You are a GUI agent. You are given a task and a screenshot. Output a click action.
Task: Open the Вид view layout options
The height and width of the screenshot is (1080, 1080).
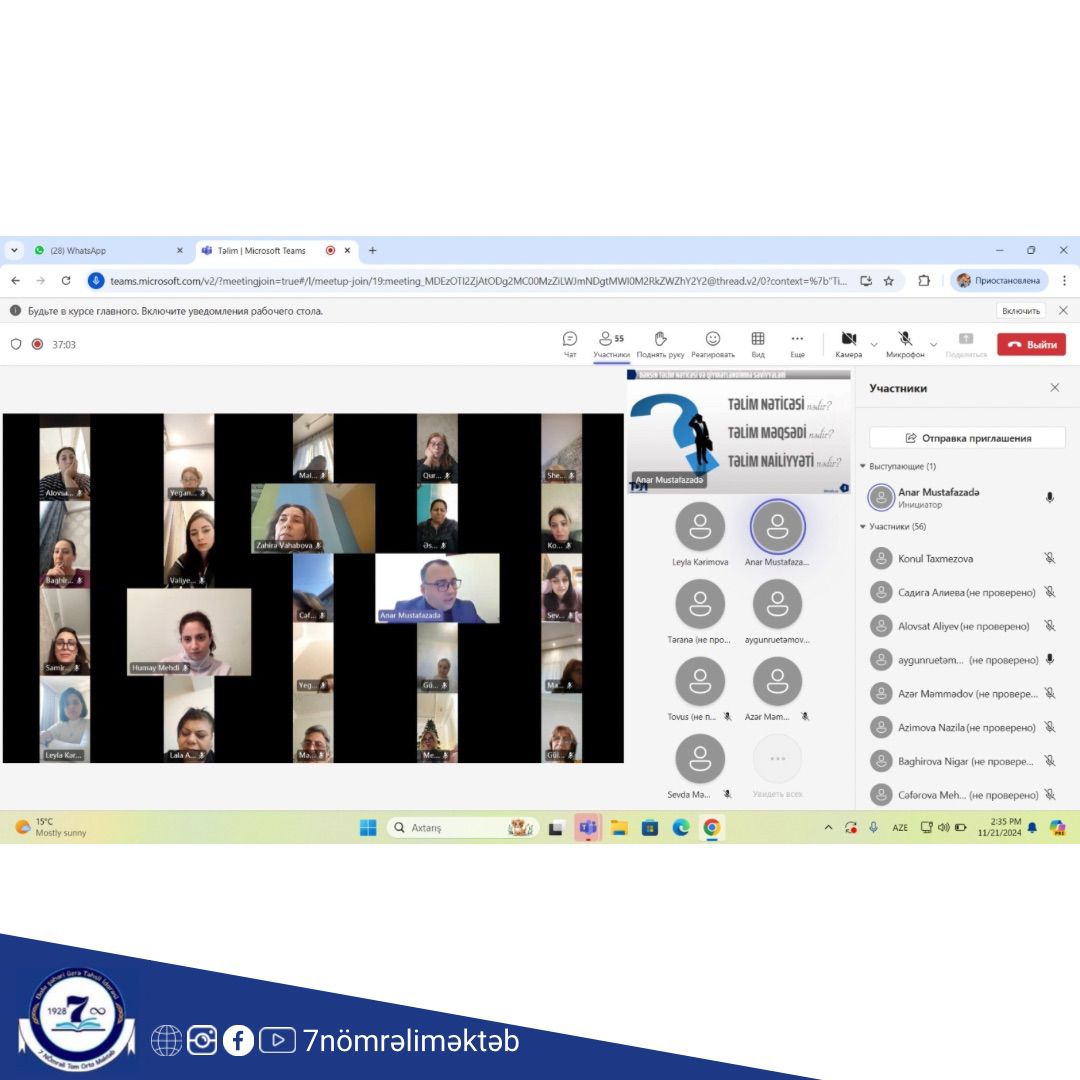pyautogui.click(x=758, y=344)
